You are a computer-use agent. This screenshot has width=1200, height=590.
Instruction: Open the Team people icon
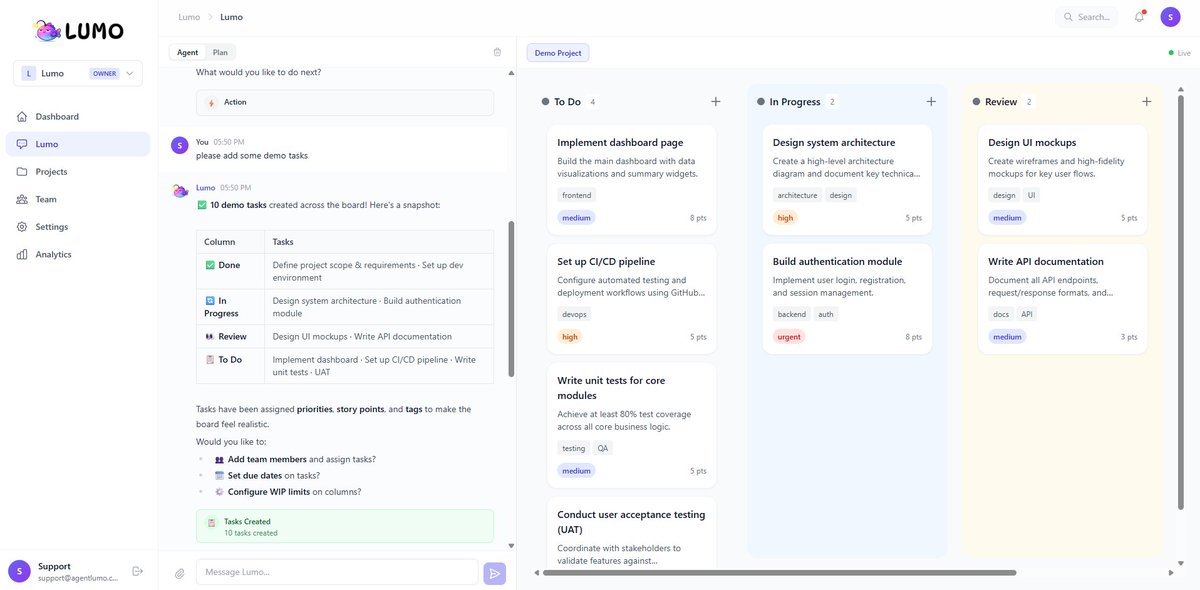coord(23,199)
